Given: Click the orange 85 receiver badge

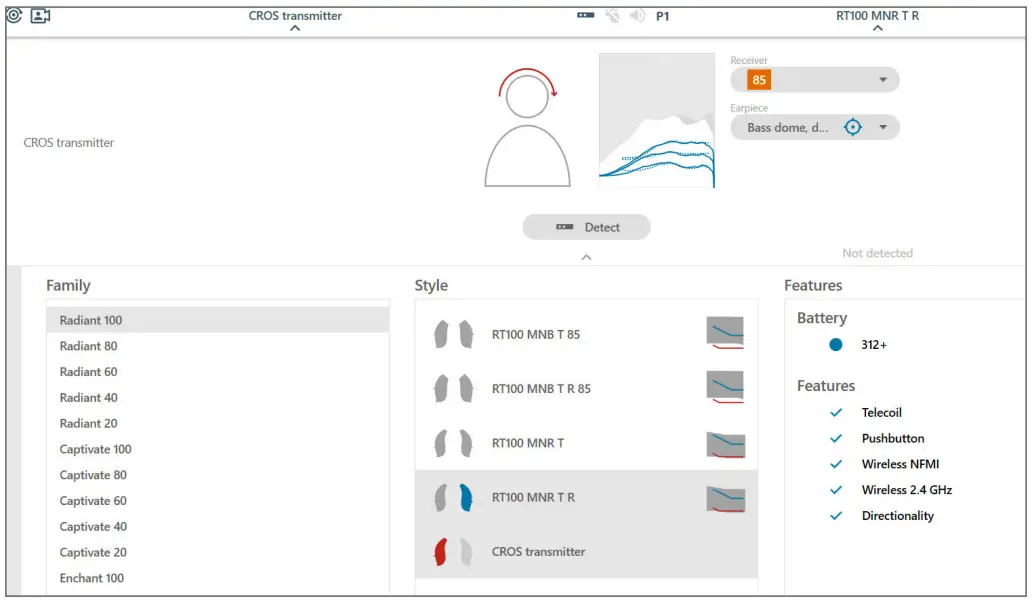Looking at the screenshot, I should [759, 80].
